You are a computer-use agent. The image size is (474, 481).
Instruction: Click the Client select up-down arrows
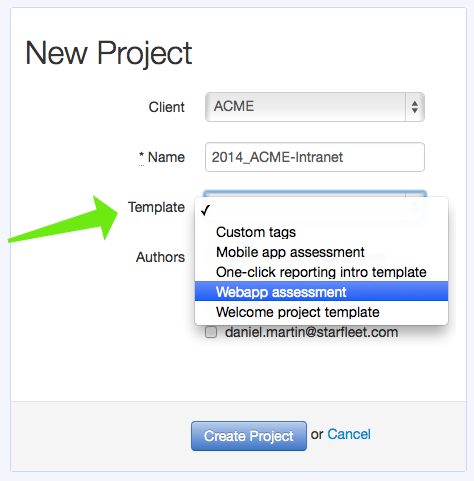click(415, 107)
